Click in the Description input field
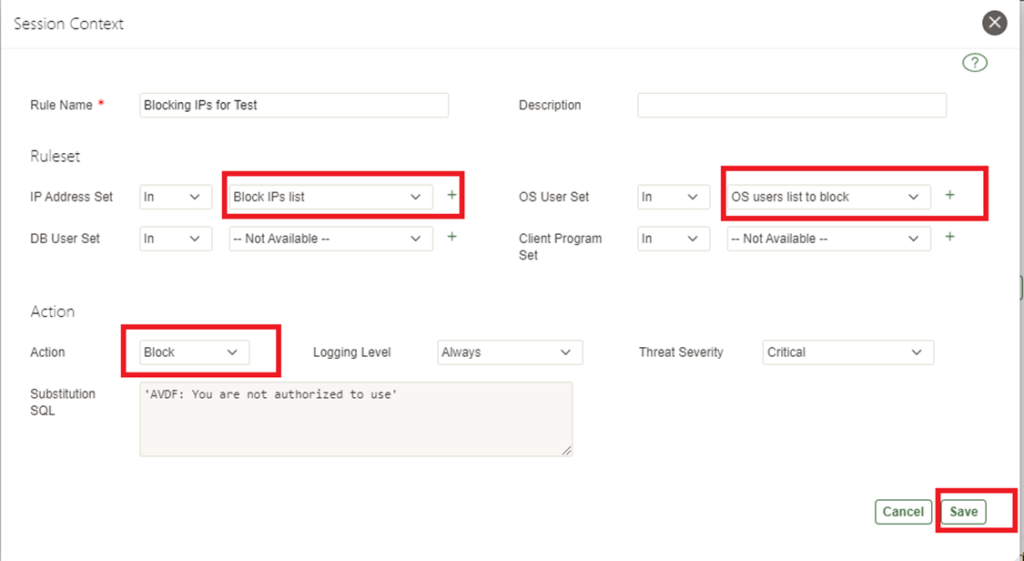This screenshot has height=561, width=1024. [x=791, y=105]
